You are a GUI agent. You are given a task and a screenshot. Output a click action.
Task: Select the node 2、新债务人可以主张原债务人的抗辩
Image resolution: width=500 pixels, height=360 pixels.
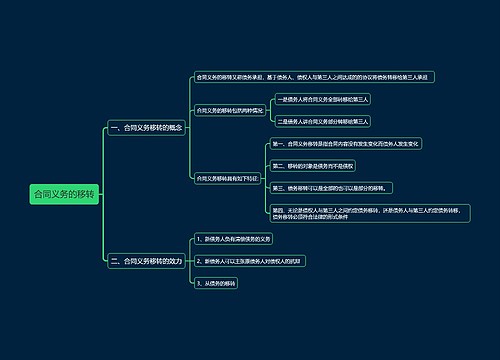(x=250, y=261)
